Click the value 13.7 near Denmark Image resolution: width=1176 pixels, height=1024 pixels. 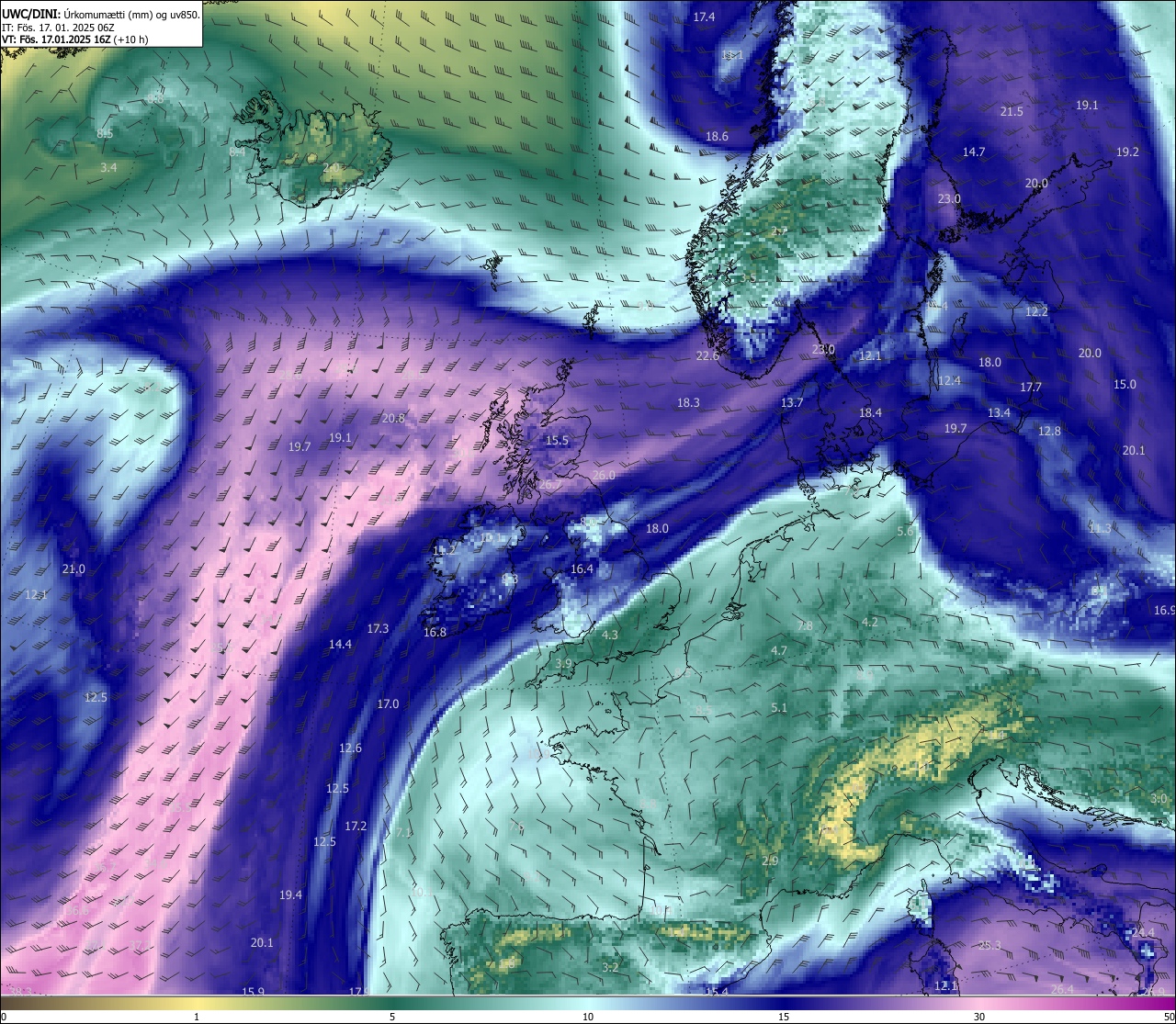point(792,402)
